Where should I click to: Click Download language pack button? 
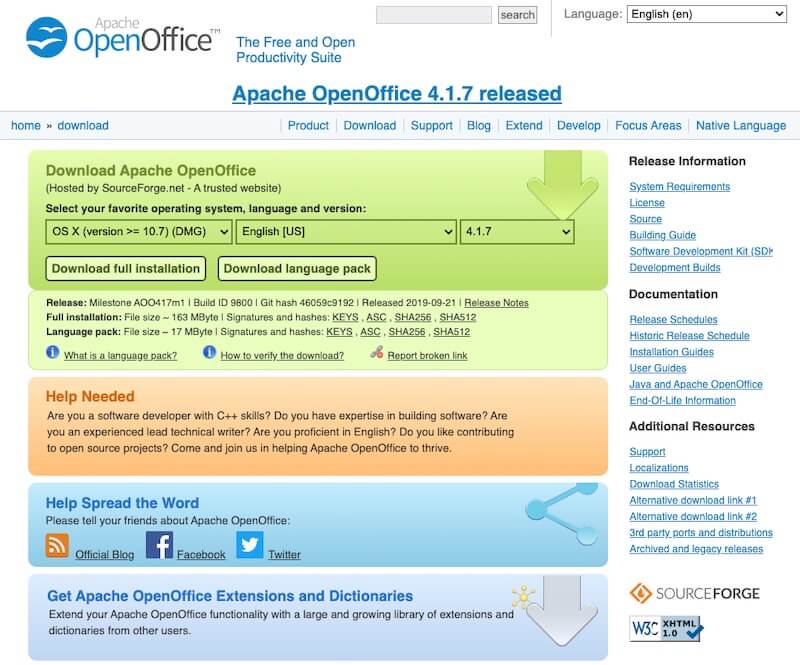297,268
